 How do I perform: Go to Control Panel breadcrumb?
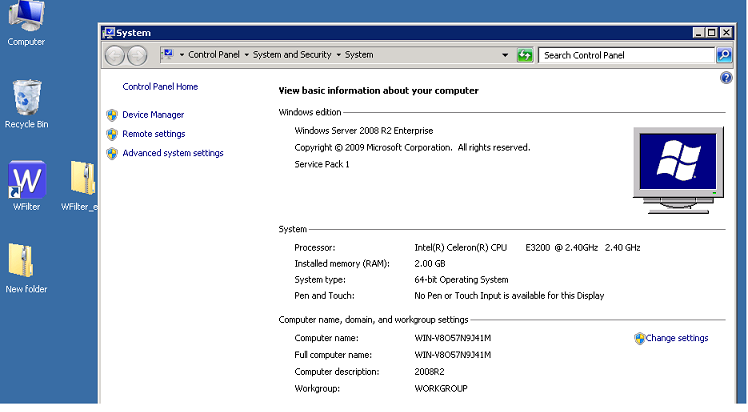pyautogui.click(x=213, y=55)
